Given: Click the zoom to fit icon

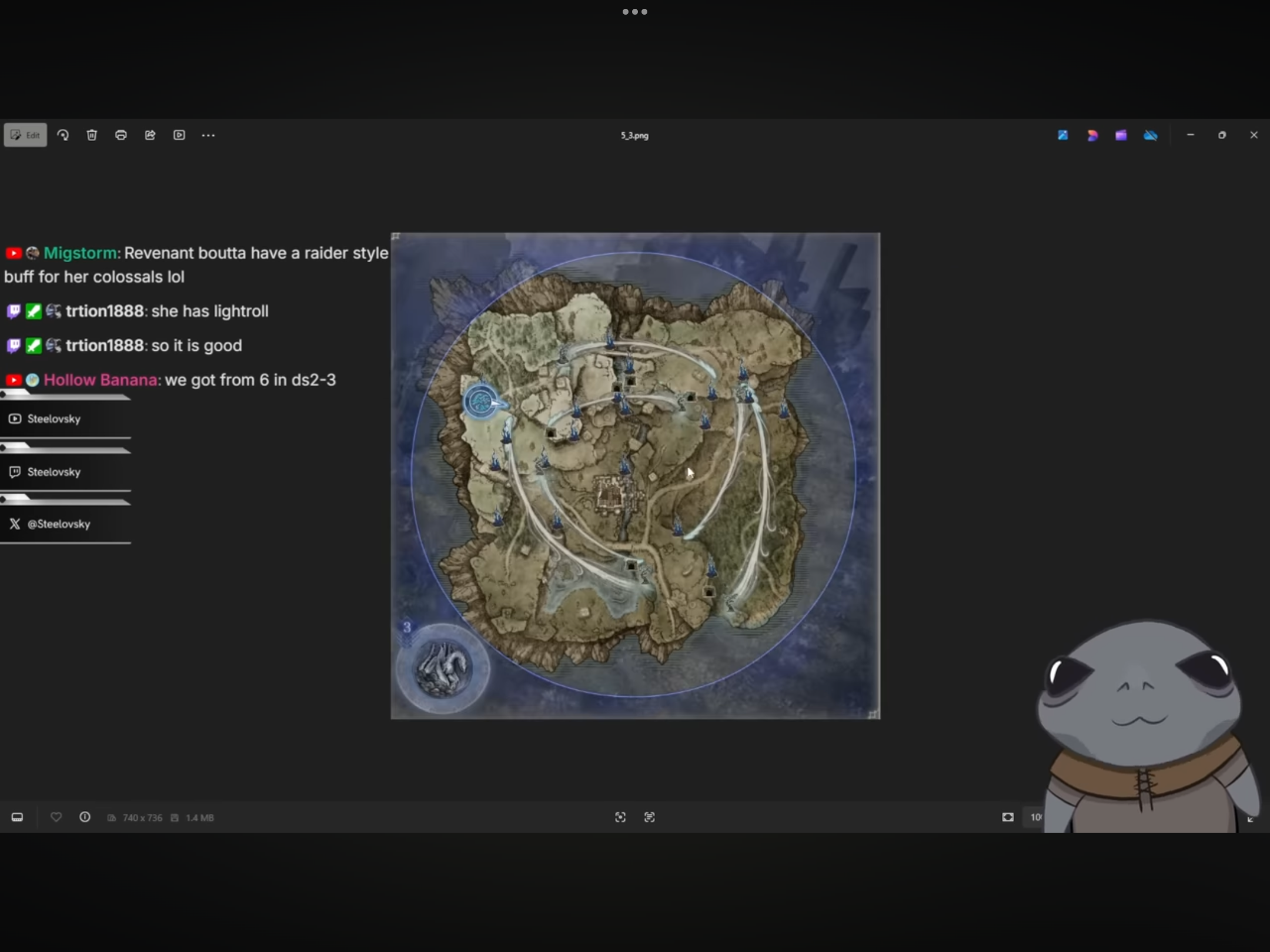Looking at the screenshot, I should click(1008, 817).
